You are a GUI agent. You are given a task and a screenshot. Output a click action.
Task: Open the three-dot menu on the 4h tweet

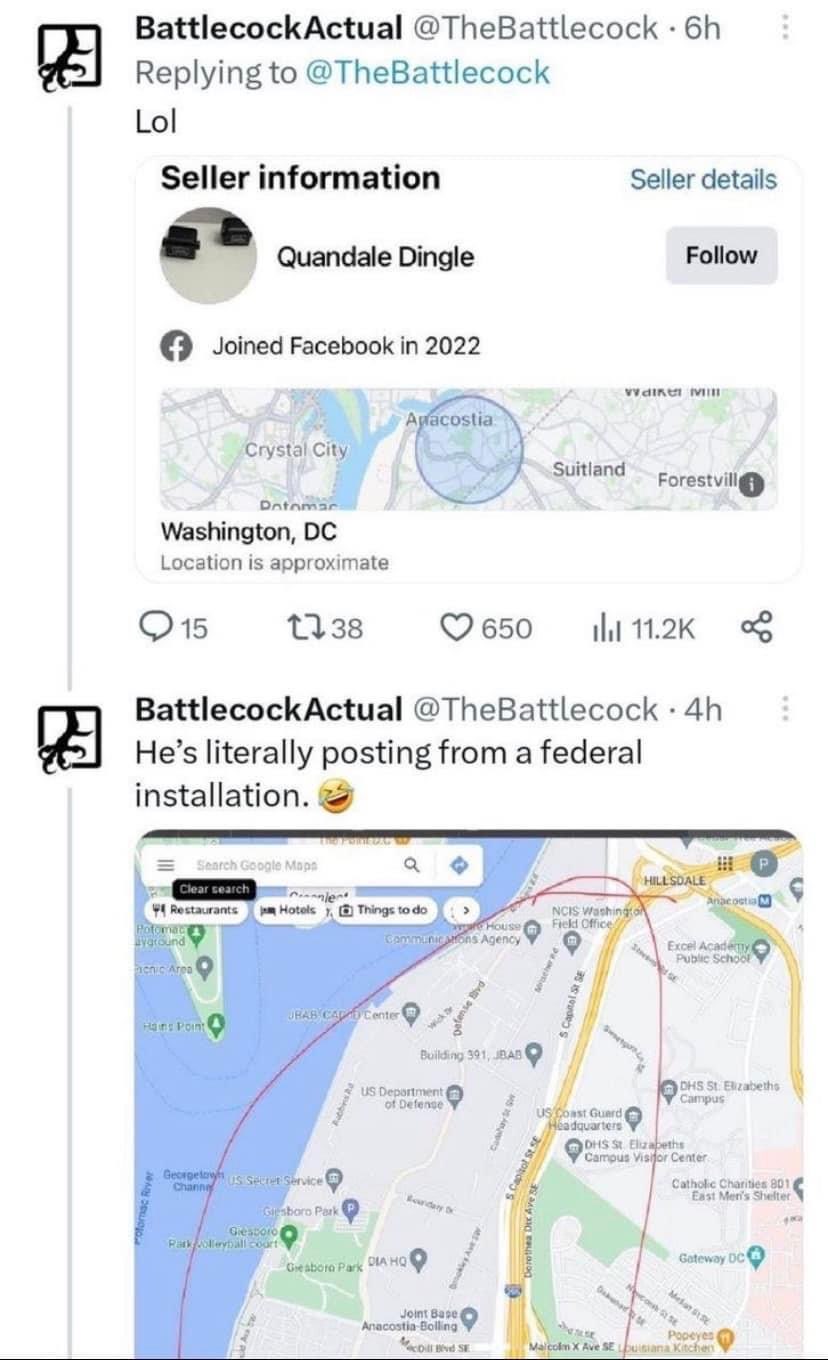785,709
